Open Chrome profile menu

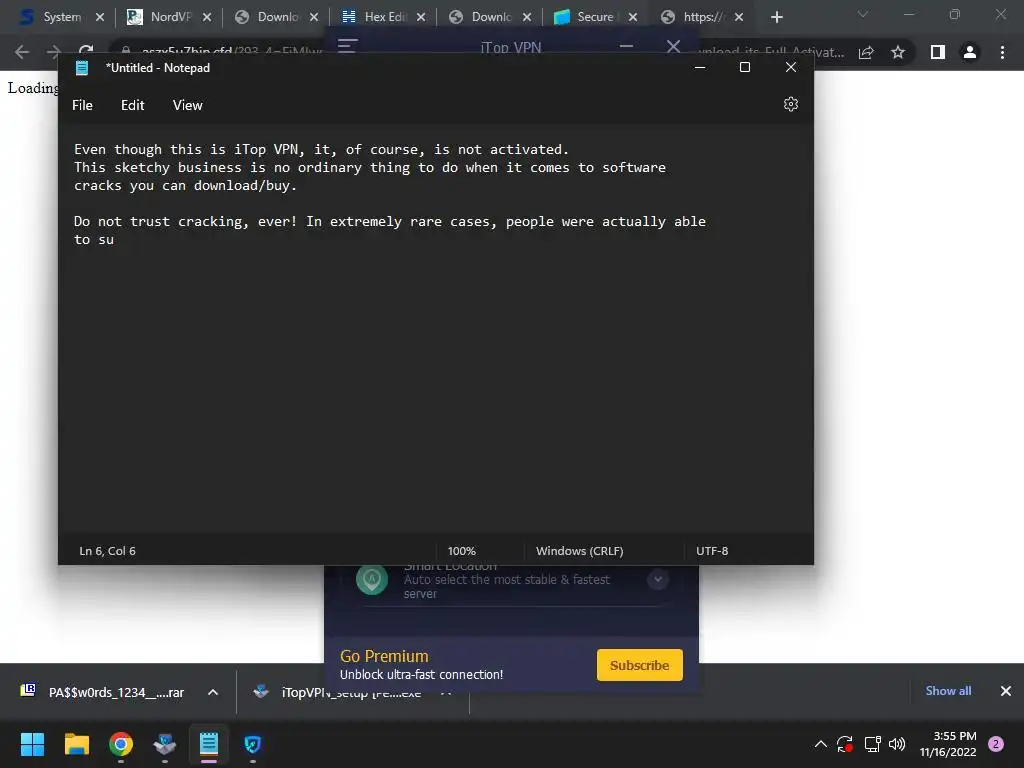970,52
